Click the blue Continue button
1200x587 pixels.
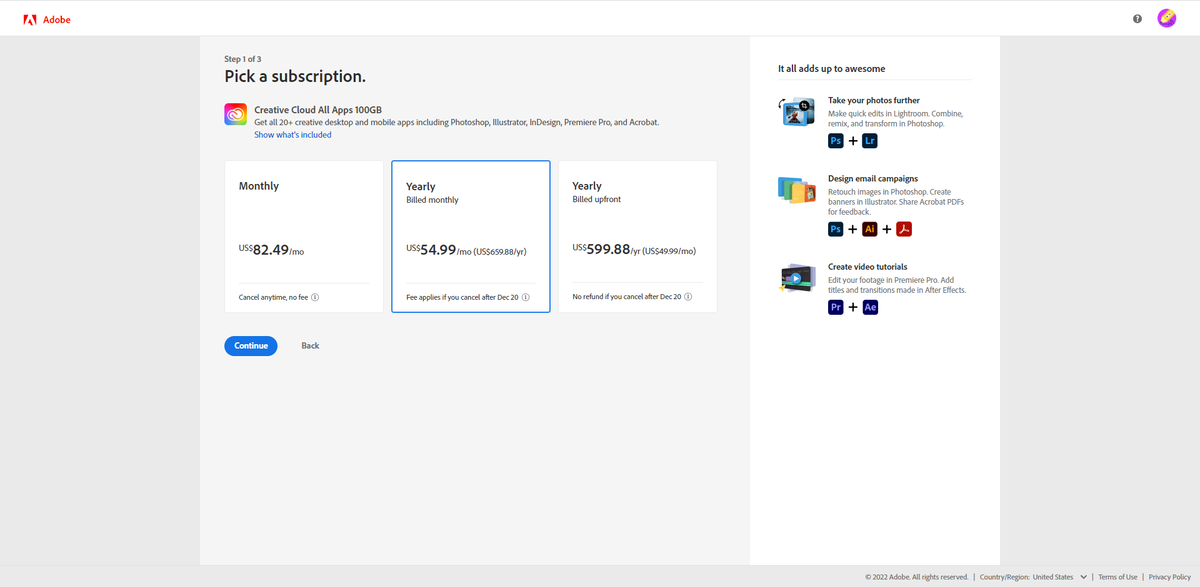point(251,346)
